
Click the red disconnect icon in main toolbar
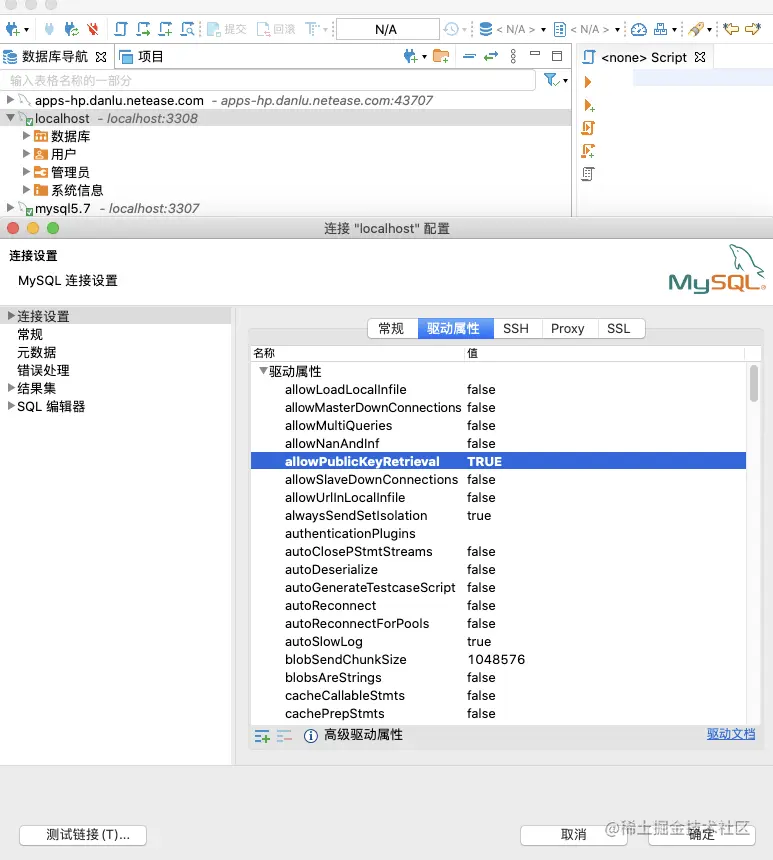pyautogui.click(x=93, y=29)
